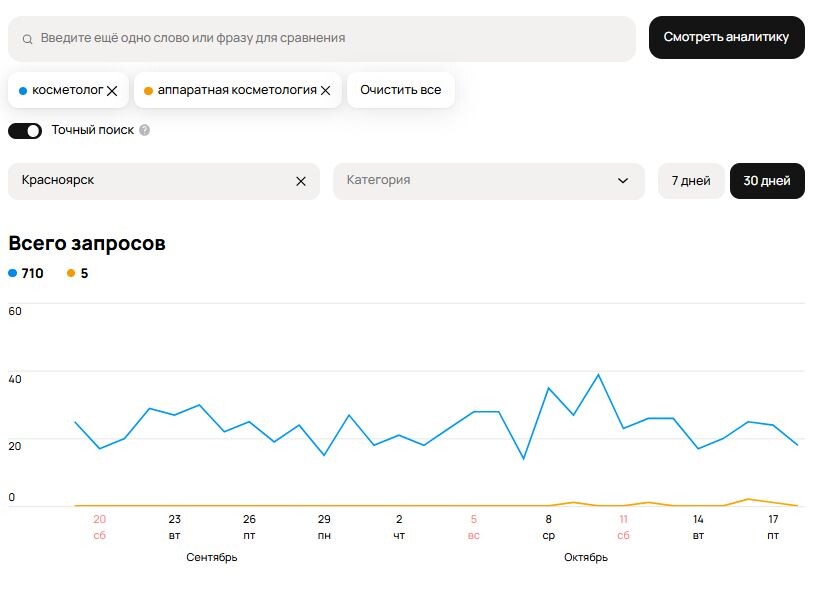818x590 pixels.
Task: Click the orange 5 legend marker
Action: click(x=70, y=273)
